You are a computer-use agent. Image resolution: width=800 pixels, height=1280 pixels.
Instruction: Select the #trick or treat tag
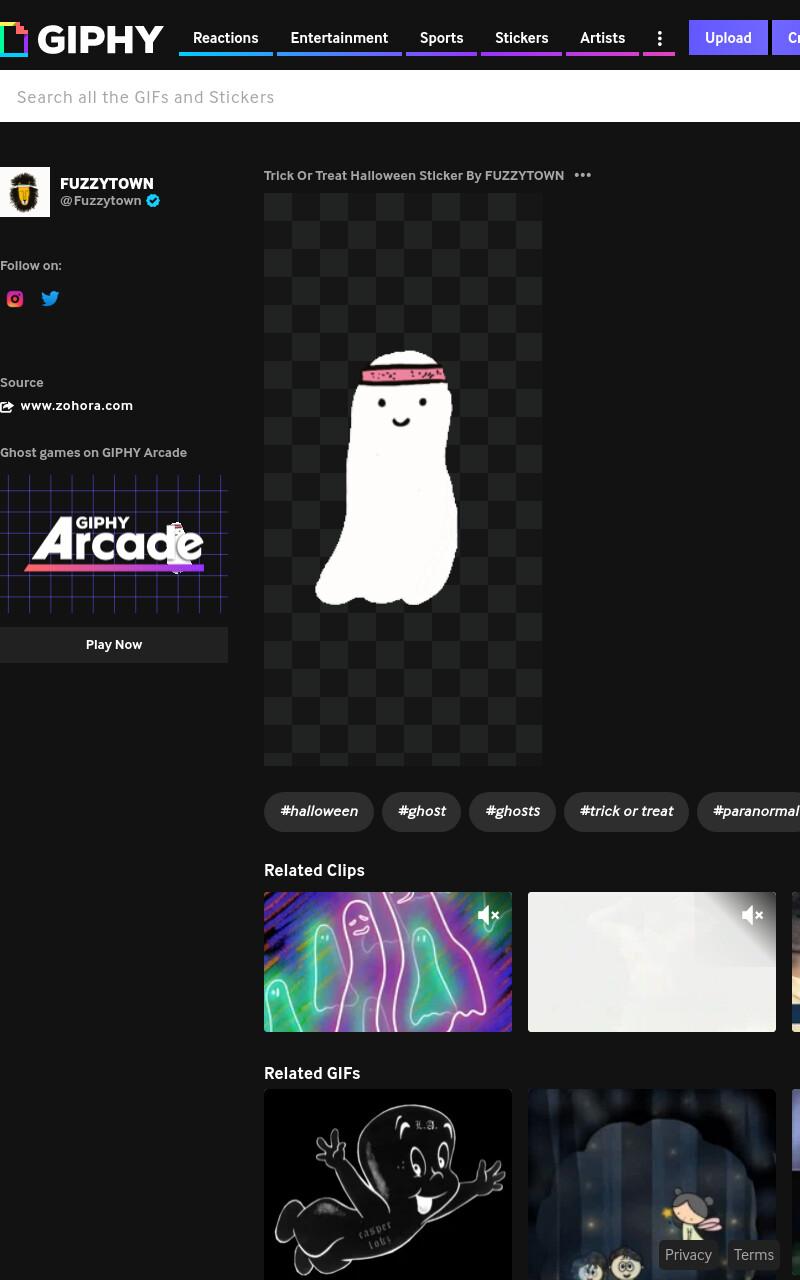pyautogui.click(x=627, y=811)
